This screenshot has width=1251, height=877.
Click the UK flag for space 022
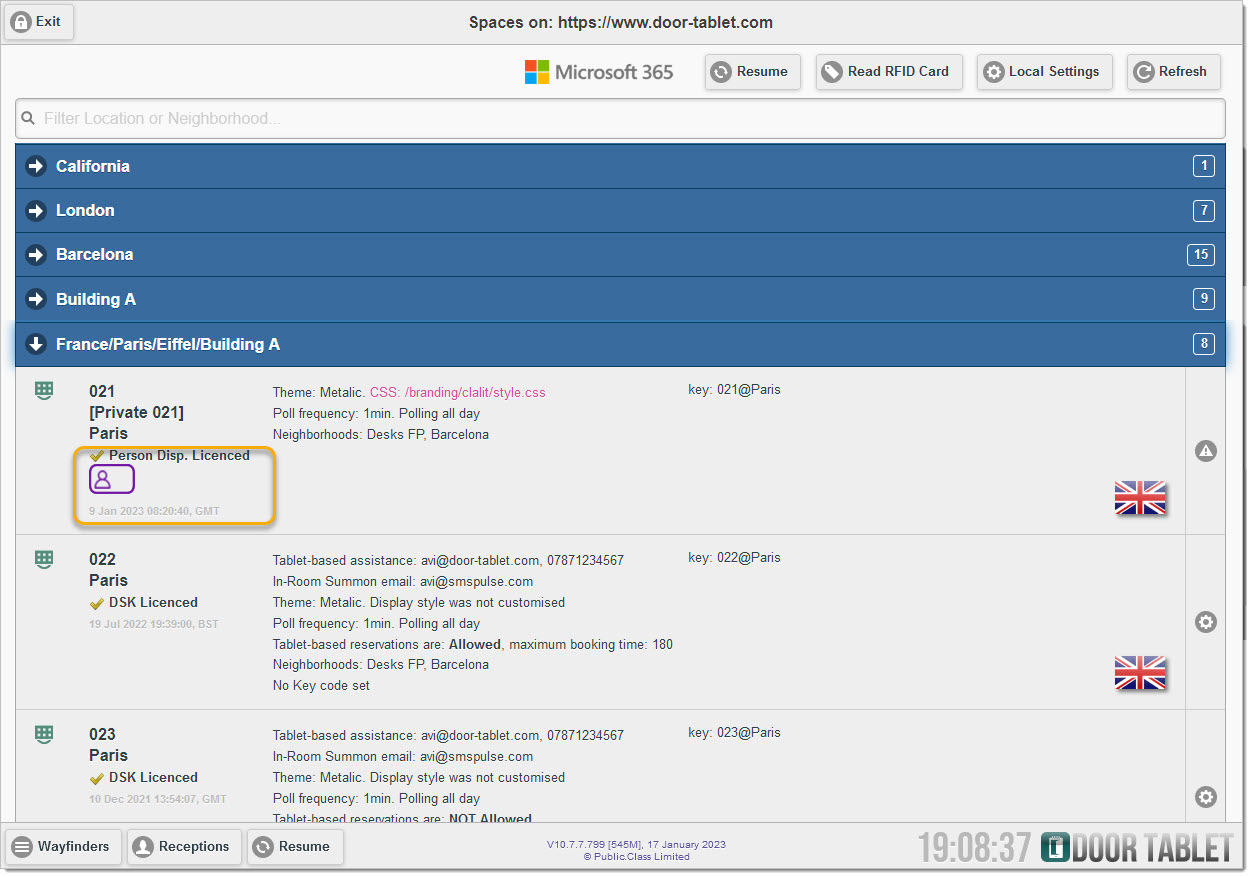tap(1140, 673)
